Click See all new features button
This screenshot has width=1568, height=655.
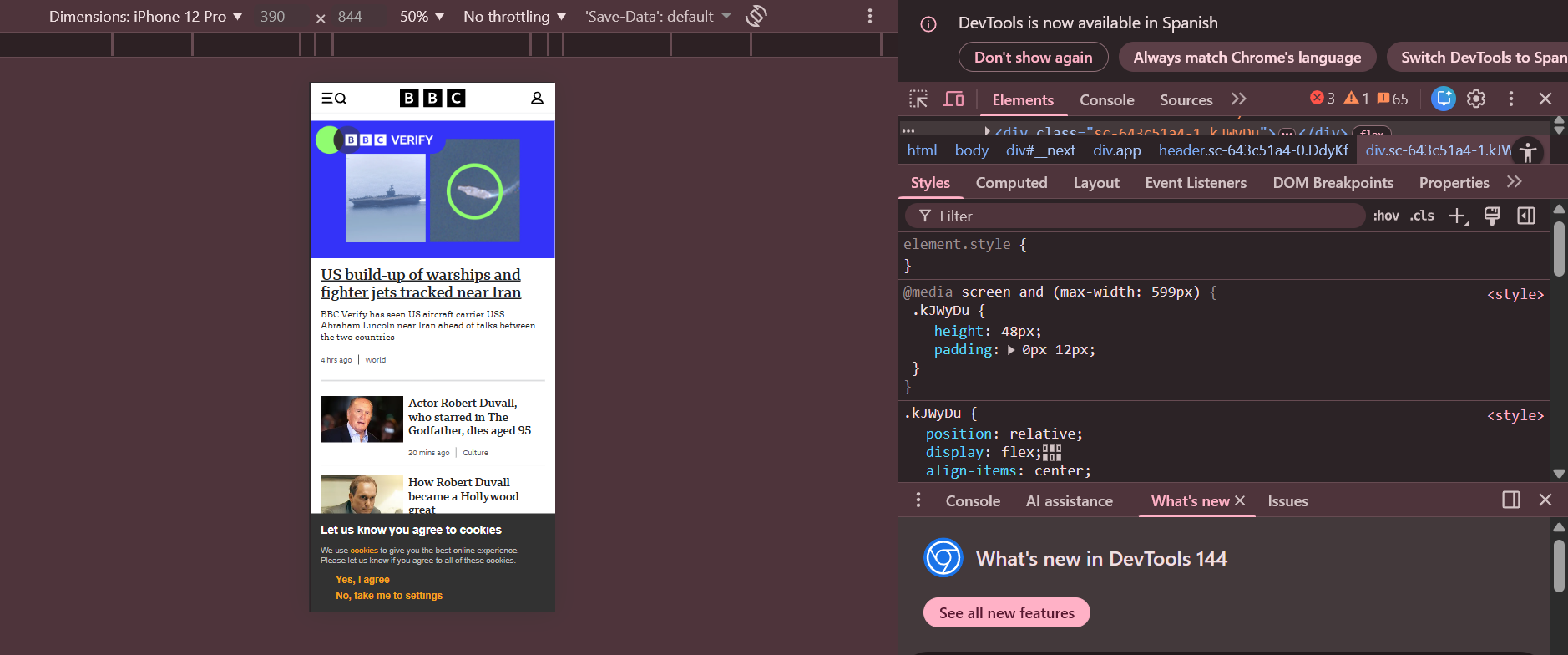click(x=1006, y=613)
